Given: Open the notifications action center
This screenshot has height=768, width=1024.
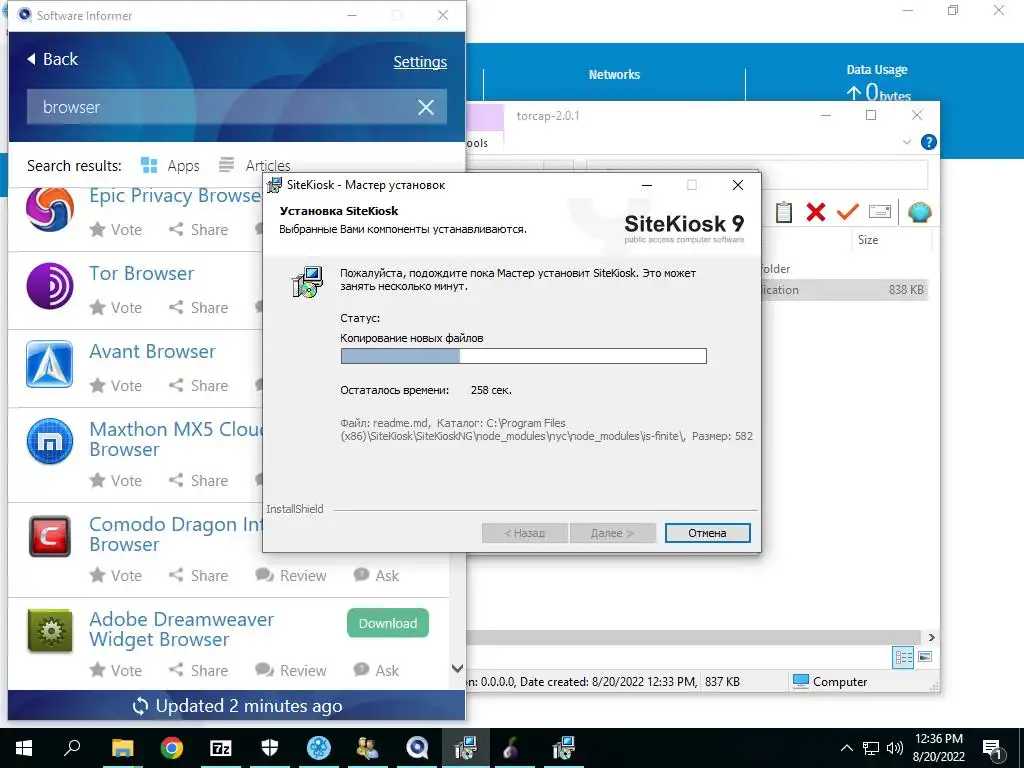Looking at the screenshot, I should [x=993, y=750].
